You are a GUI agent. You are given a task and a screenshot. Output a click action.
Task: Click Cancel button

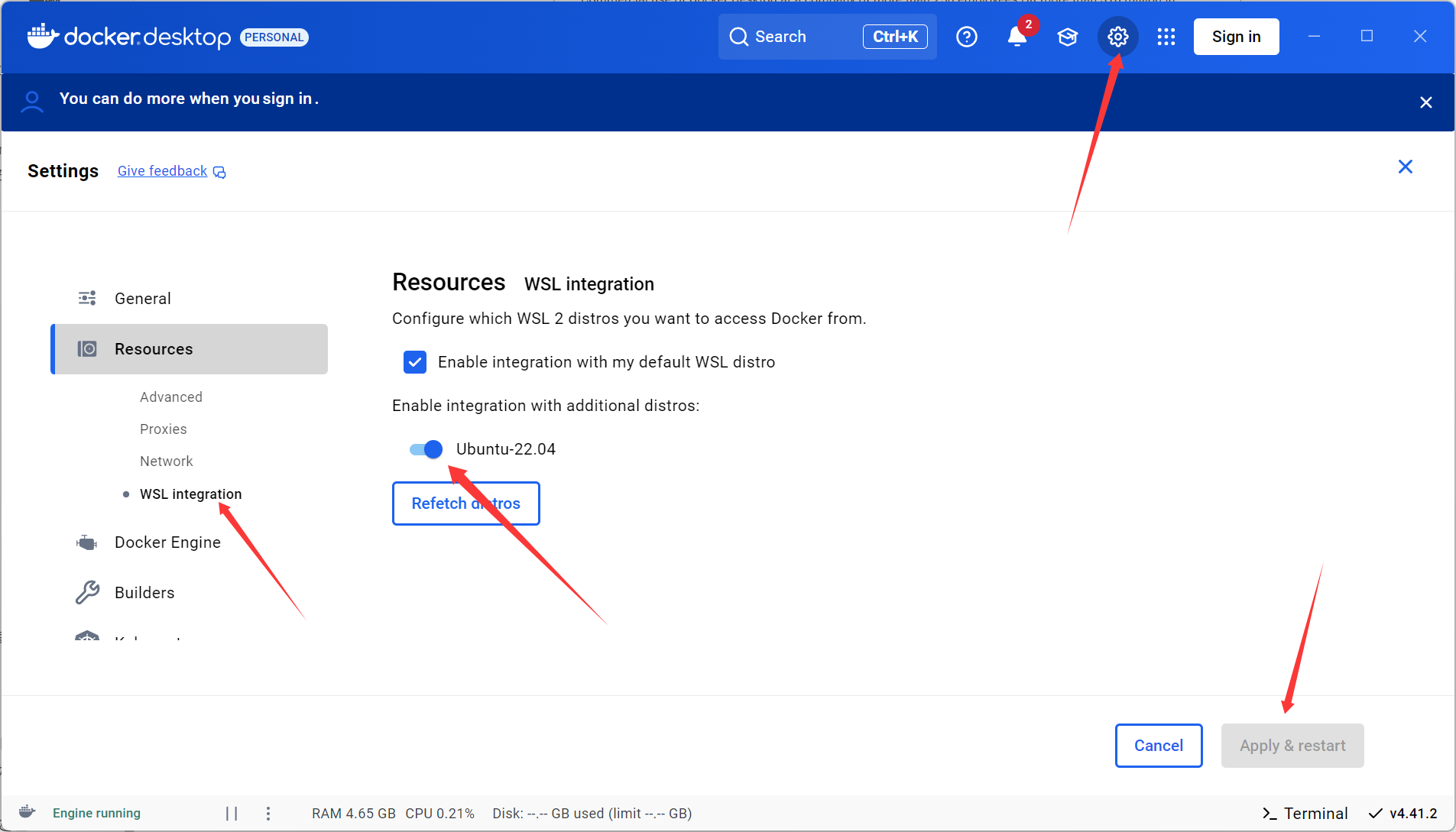[x=1159, y=746]
